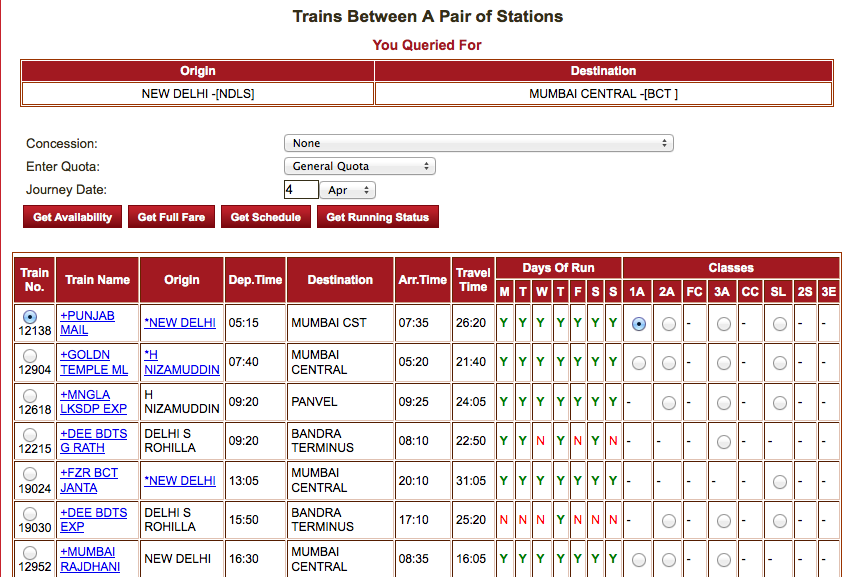Open the Concession dropdown
The width and height of the screenshot is (849, 577).
(478, 143)
